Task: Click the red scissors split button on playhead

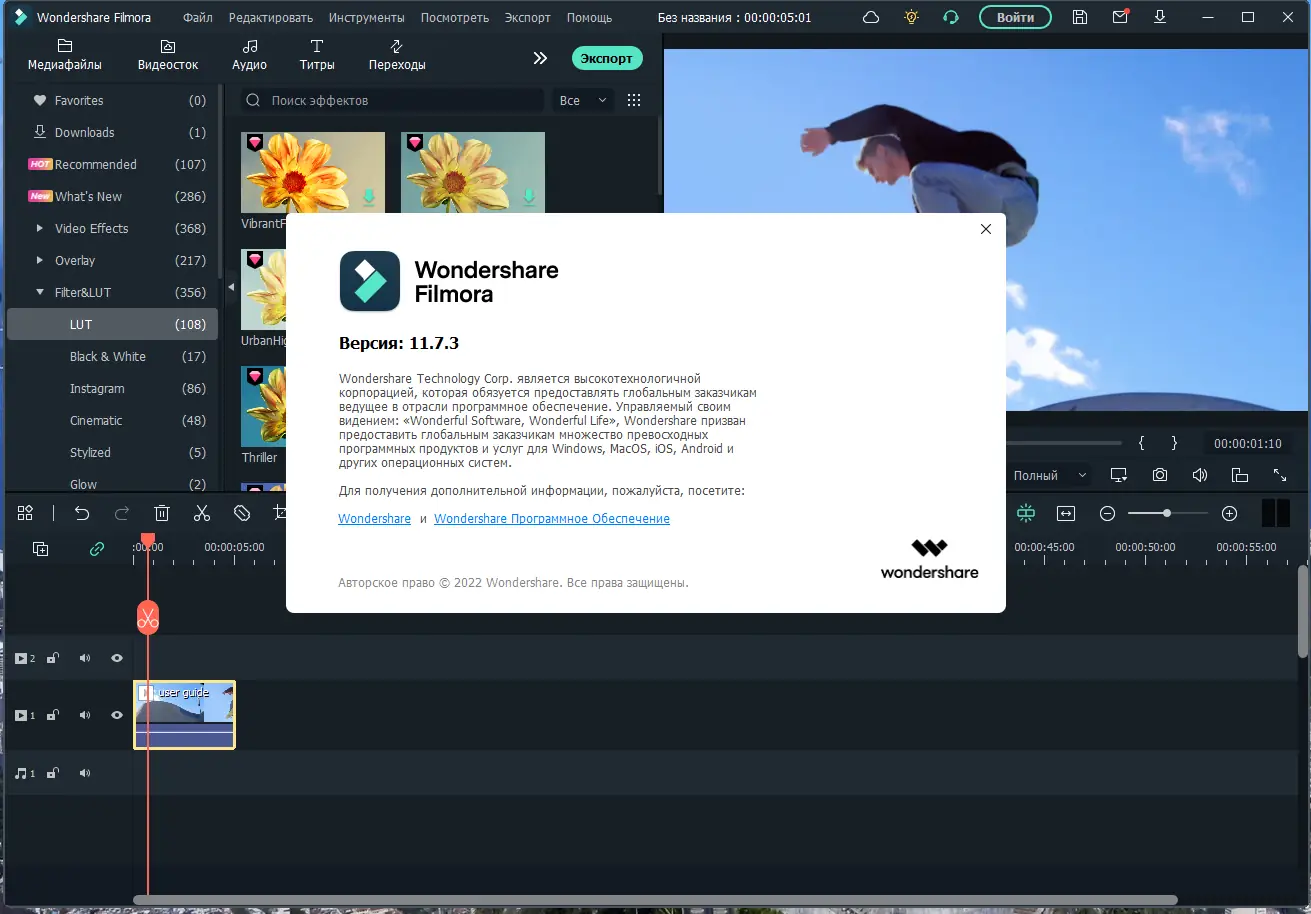Action: pos(148,618)
